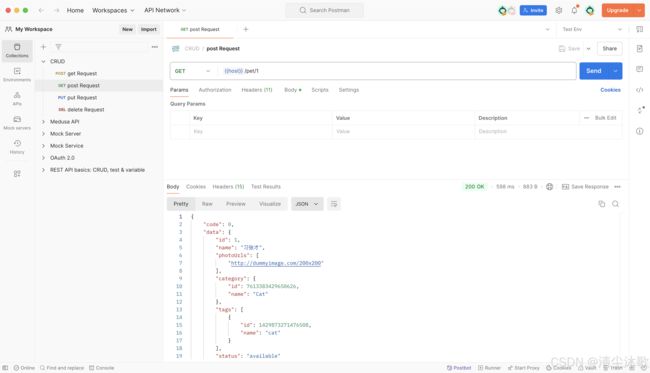Open the code snippet panel icon
This screenshot has width=650, height=373.
640,90
